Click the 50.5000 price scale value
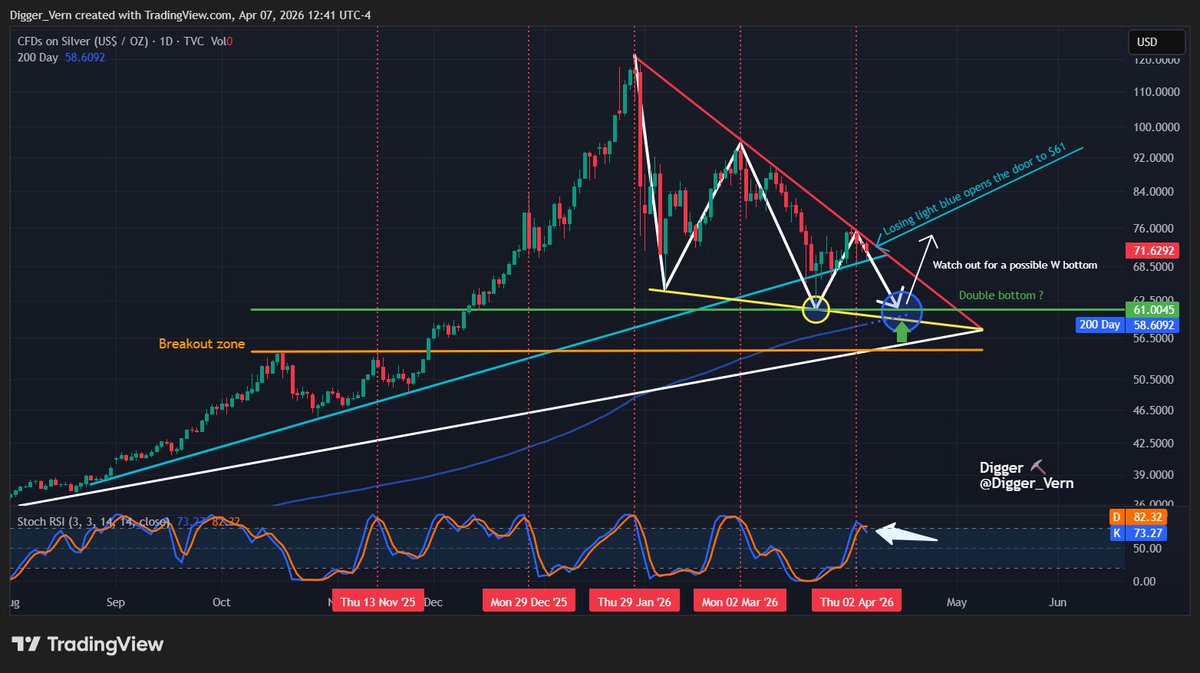1200x673 pixels. click(x=1151, y=380)
